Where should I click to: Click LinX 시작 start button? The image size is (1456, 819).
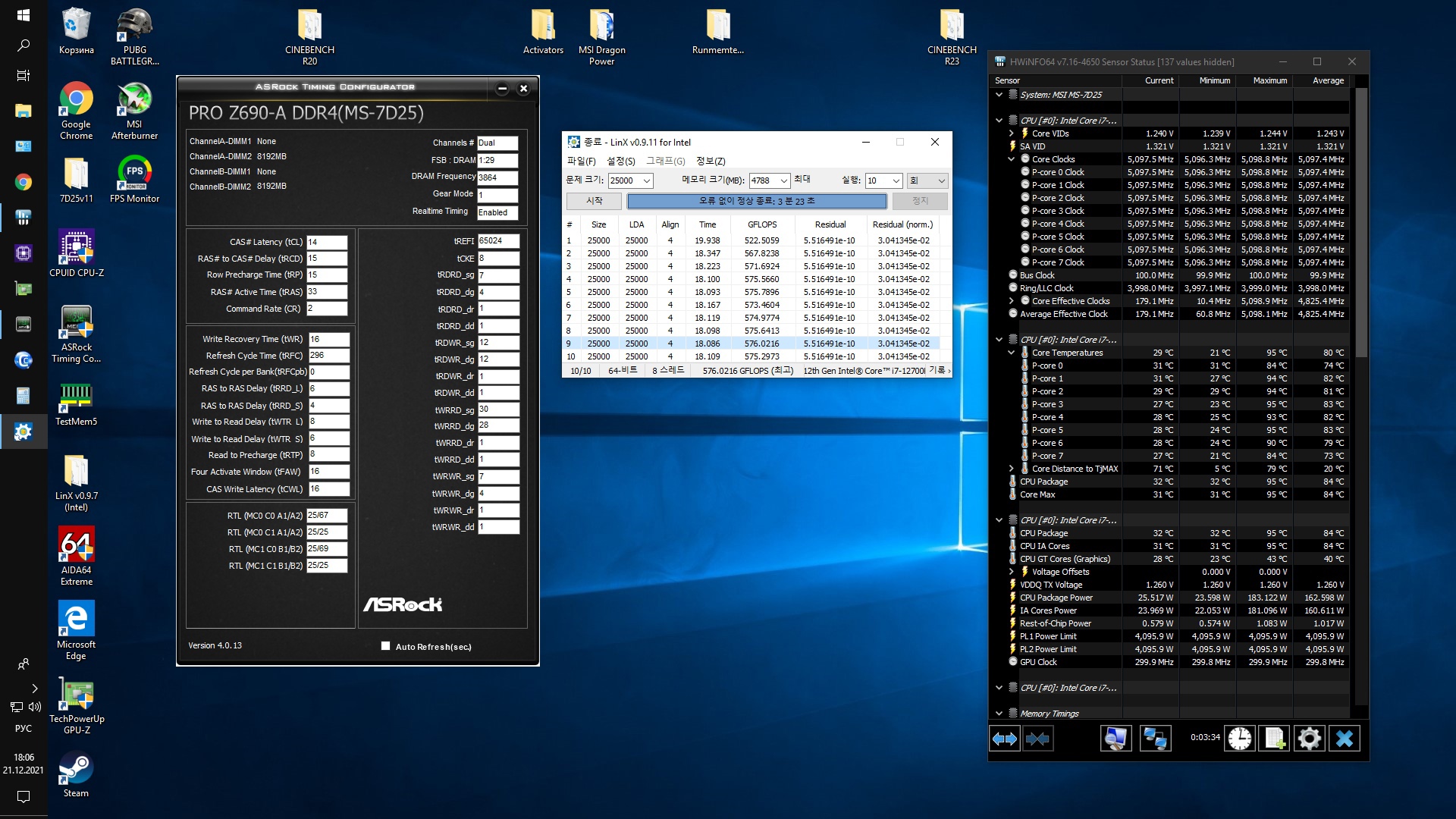[594, 201]
